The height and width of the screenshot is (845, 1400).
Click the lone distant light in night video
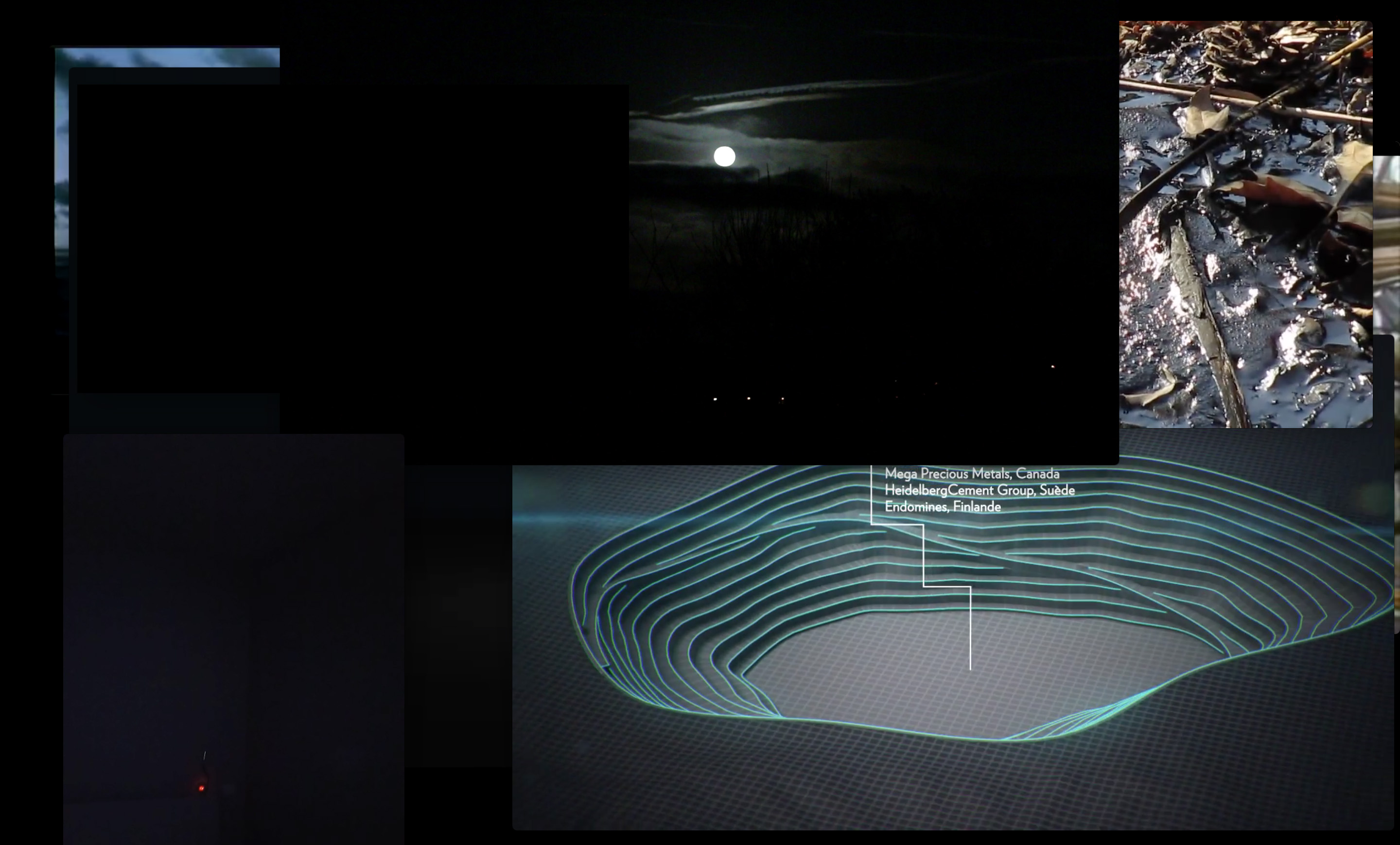tap(1052, 367)
